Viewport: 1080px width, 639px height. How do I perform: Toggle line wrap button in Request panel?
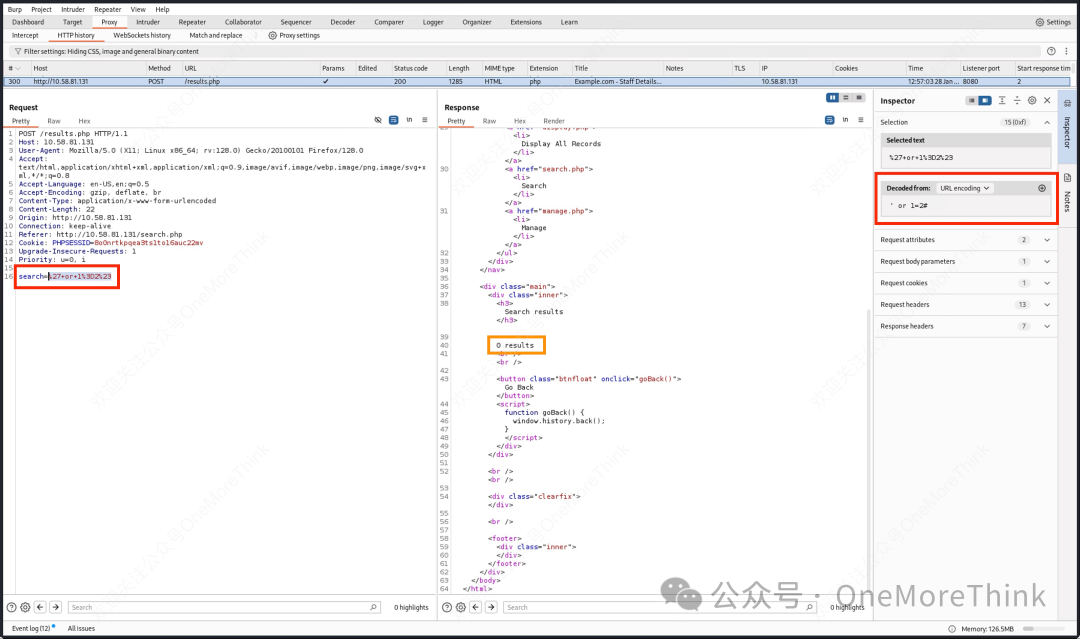pos(393,120)
